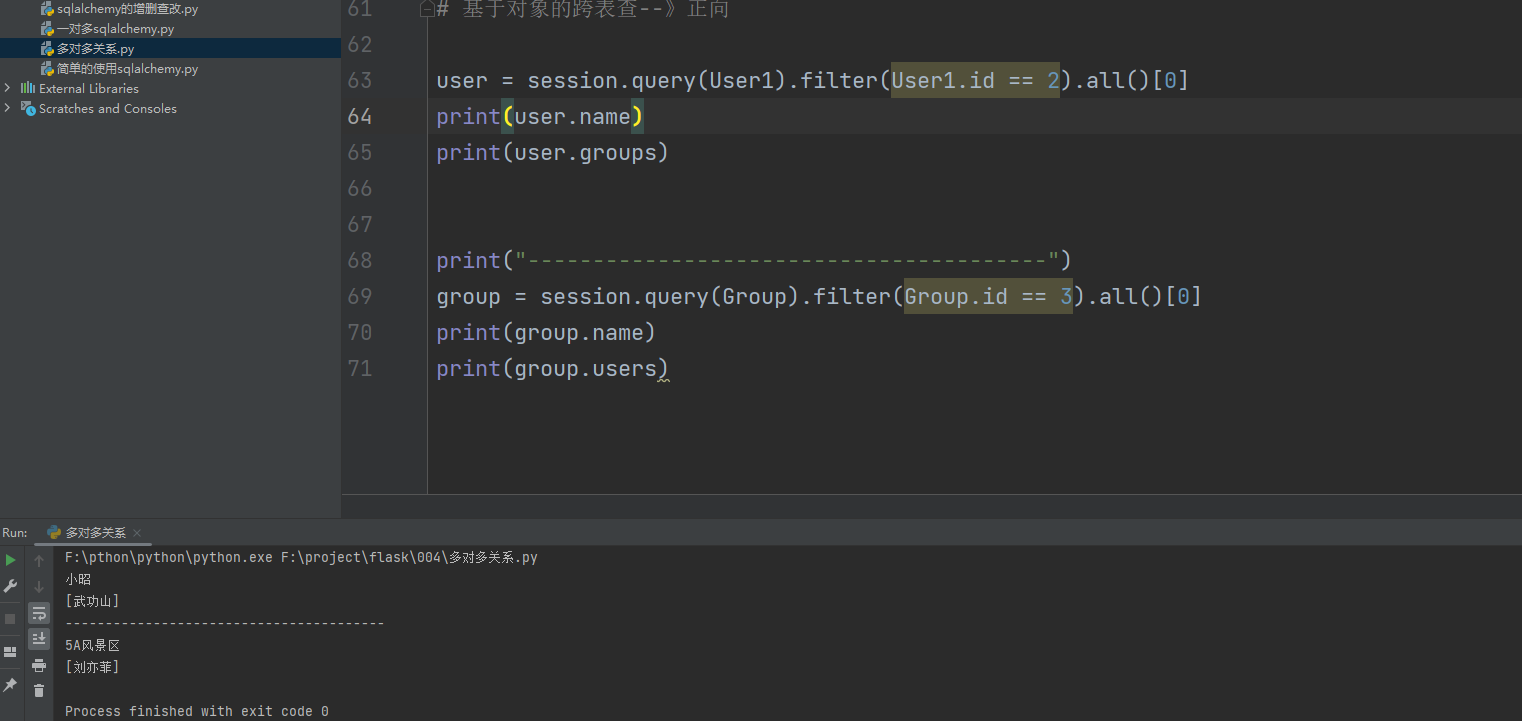
Task: Print the console output
Action: (39, 665)
